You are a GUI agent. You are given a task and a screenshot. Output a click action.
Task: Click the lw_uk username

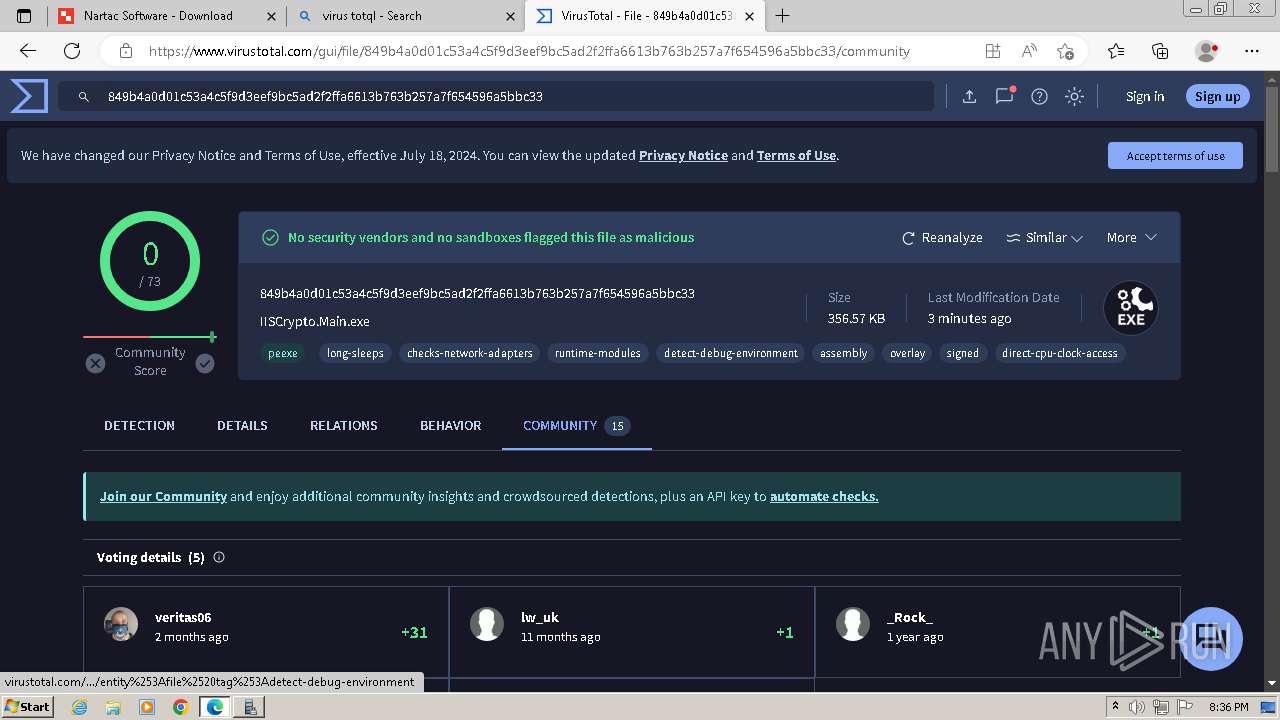(540, 618)
